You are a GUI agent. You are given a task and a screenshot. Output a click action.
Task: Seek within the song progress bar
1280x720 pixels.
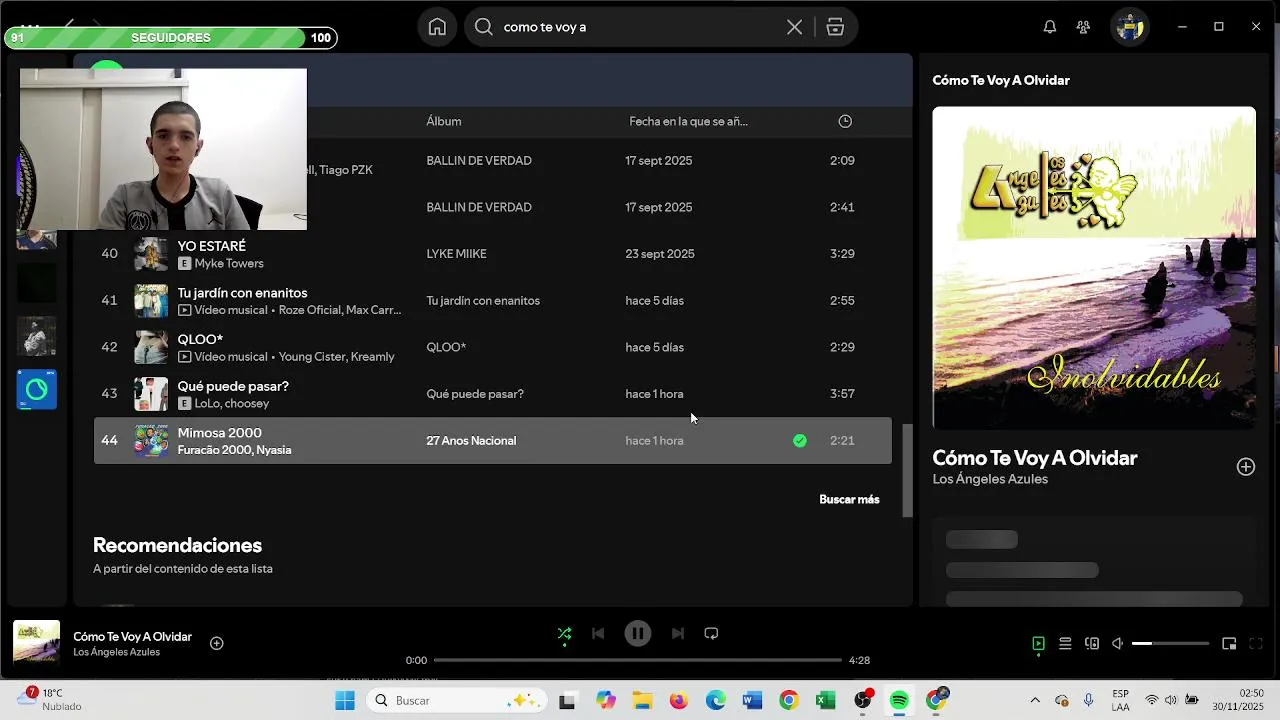(x=637, y=660)
